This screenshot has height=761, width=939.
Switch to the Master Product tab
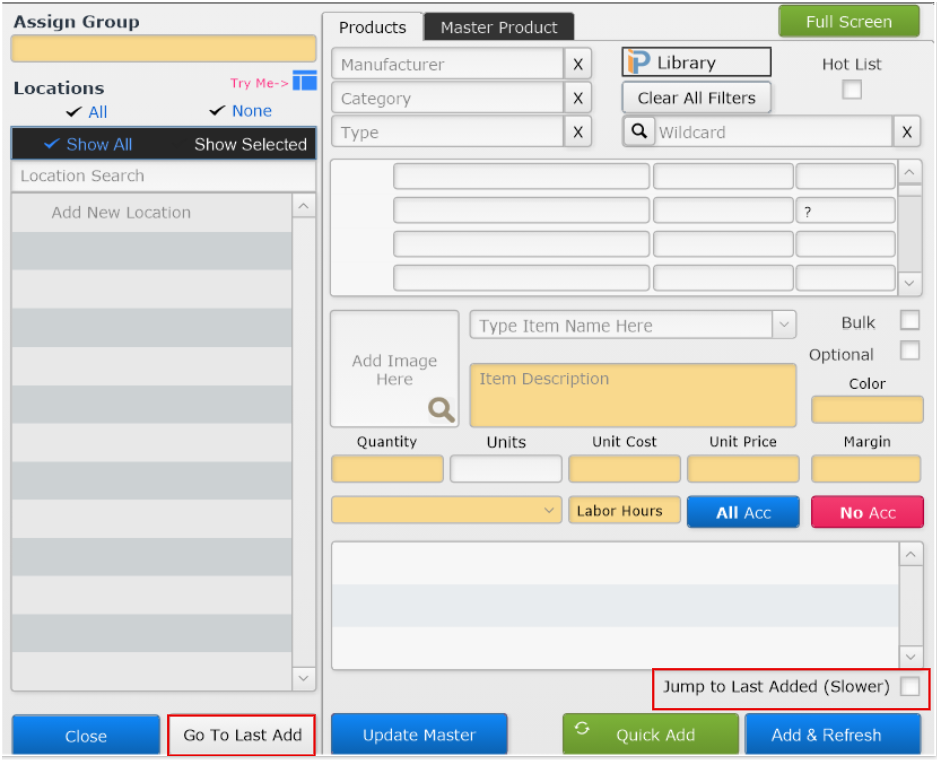(x=499, y=27)
